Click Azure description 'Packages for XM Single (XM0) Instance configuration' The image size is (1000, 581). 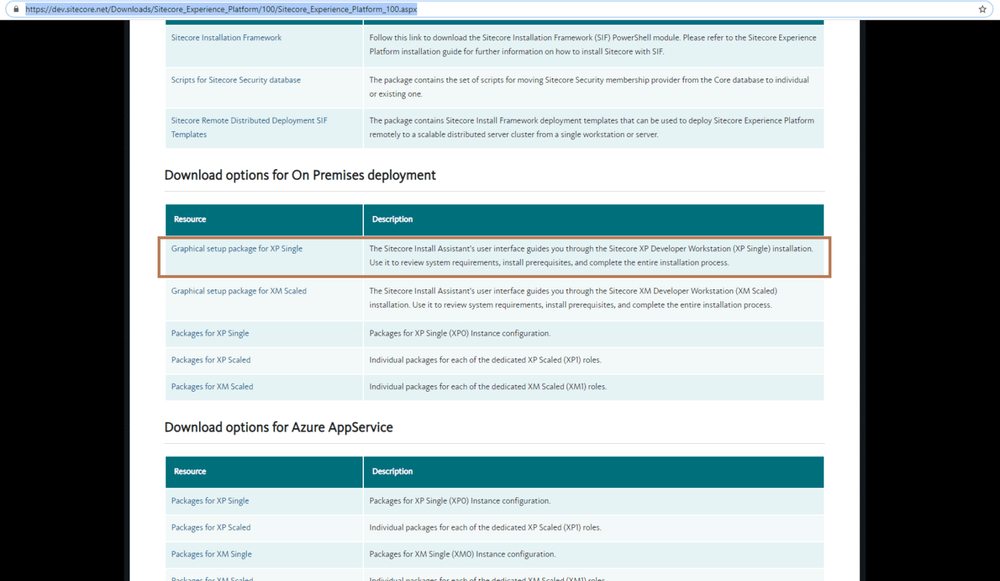462,554
